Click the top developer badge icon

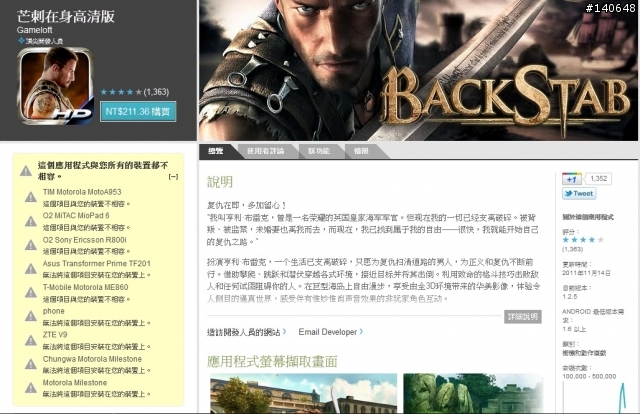coord(21,40)
